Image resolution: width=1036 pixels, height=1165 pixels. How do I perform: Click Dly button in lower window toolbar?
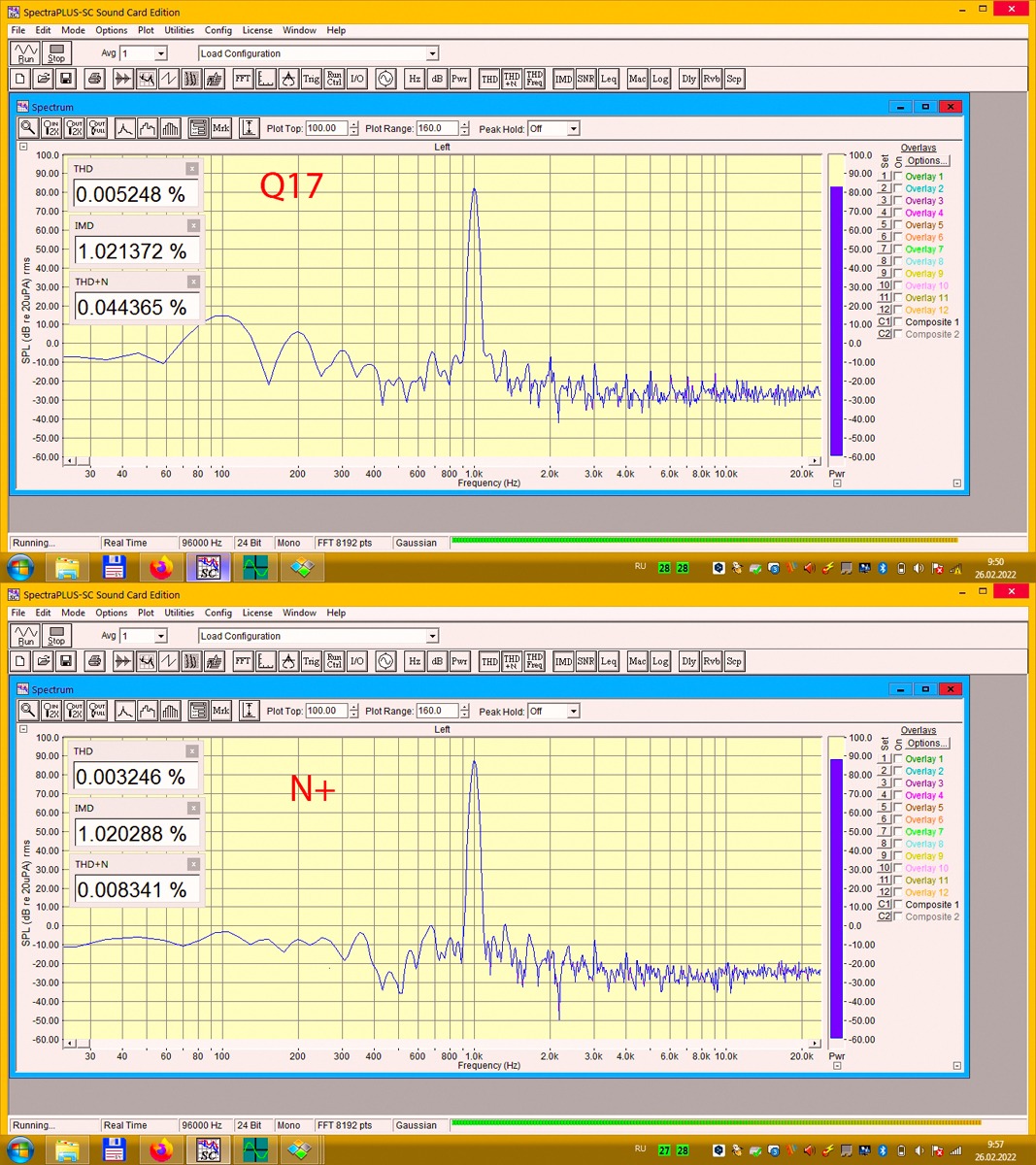(688, 661)
